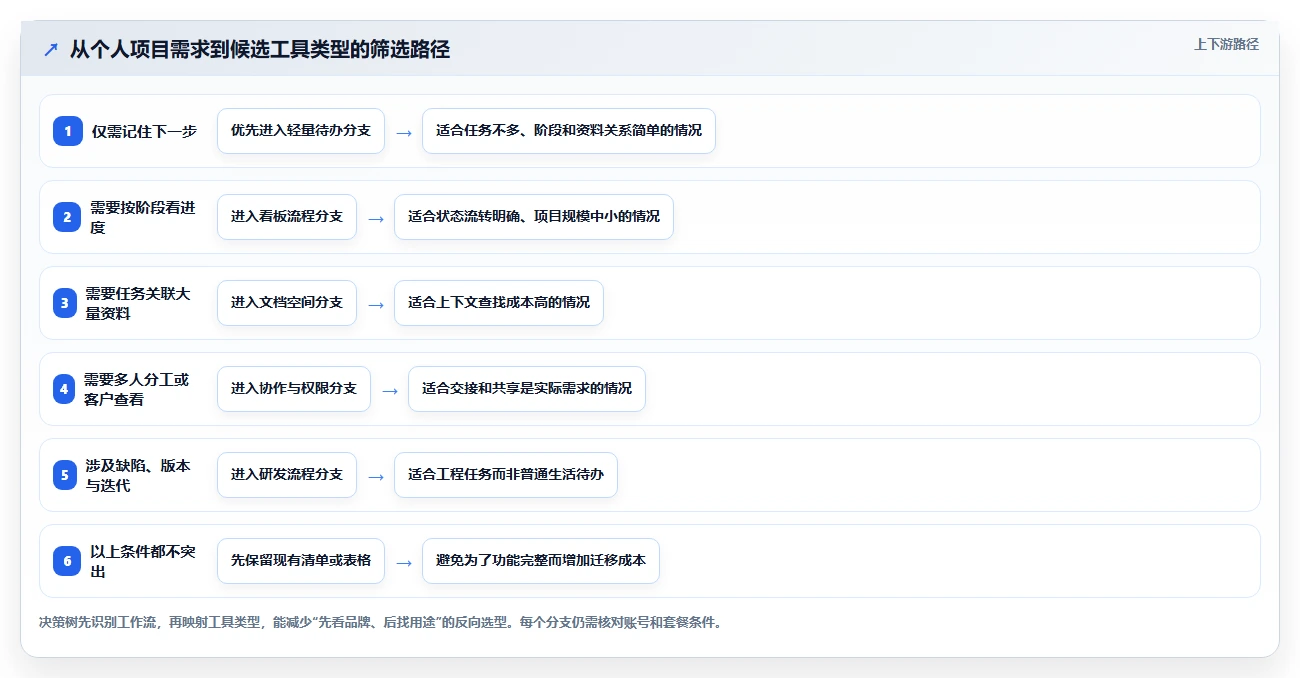Click the 适合交接和共享是实际需求的情况 chip

527,389
